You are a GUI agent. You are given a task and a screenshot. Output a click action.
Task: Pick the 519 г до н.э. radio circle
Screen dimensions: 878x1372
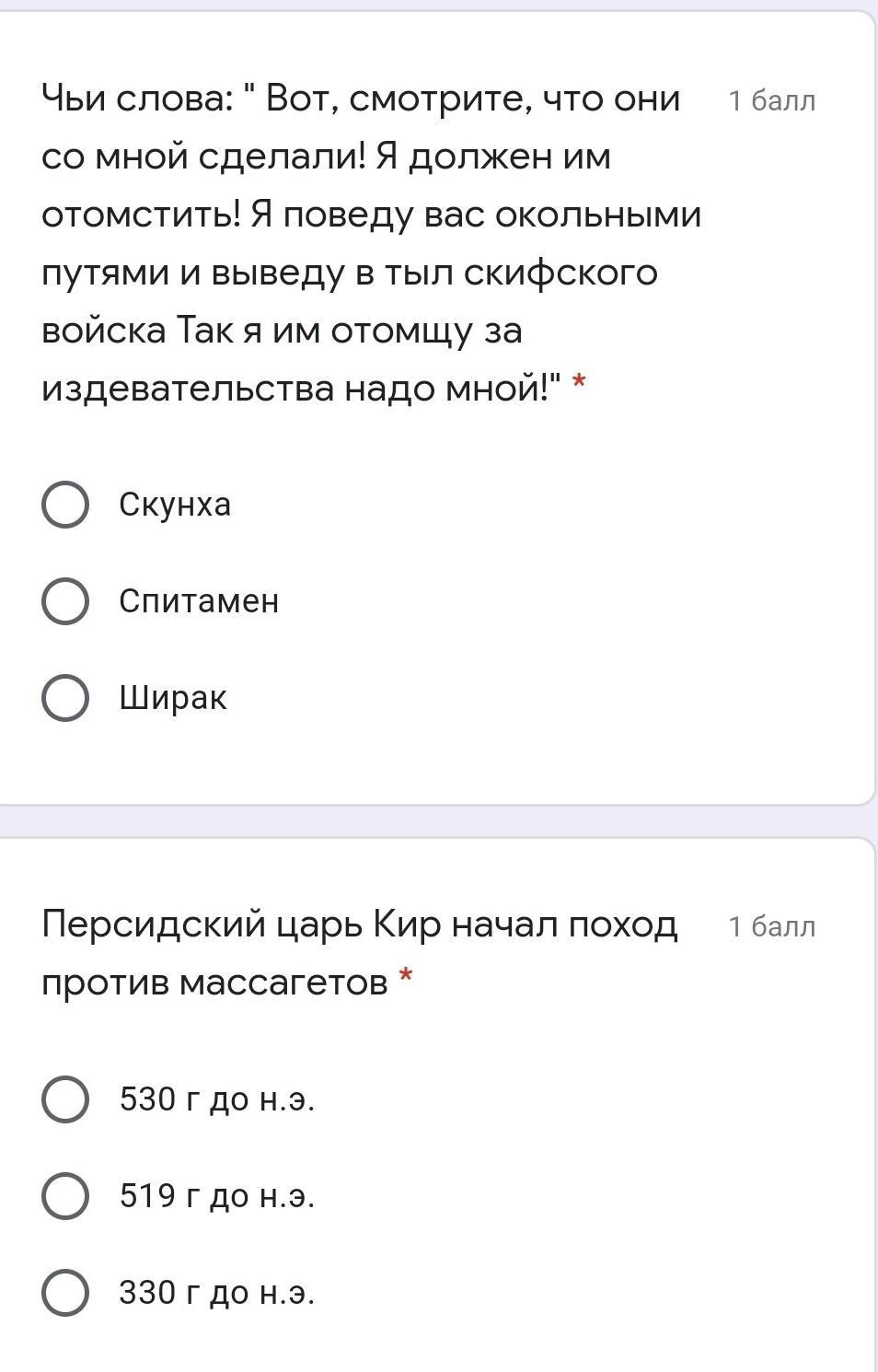(x=65, y=1196)
